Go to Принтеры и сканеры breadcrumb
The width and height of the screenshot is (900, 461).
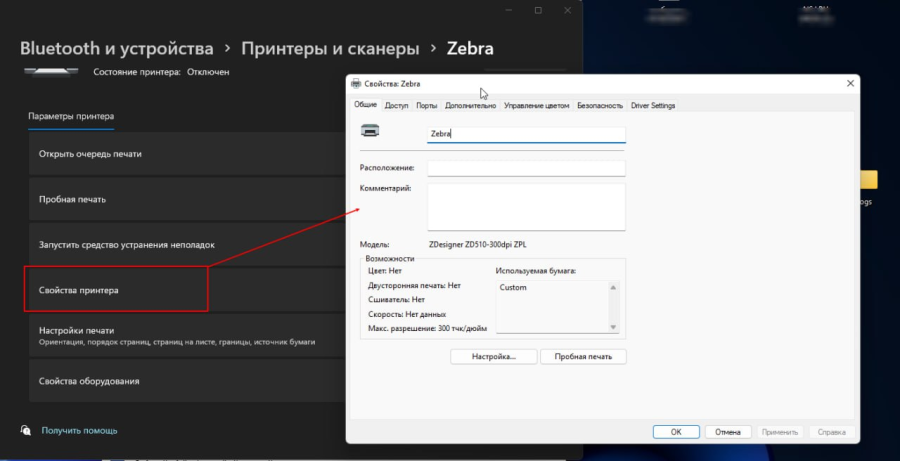[x=330, y=48]
